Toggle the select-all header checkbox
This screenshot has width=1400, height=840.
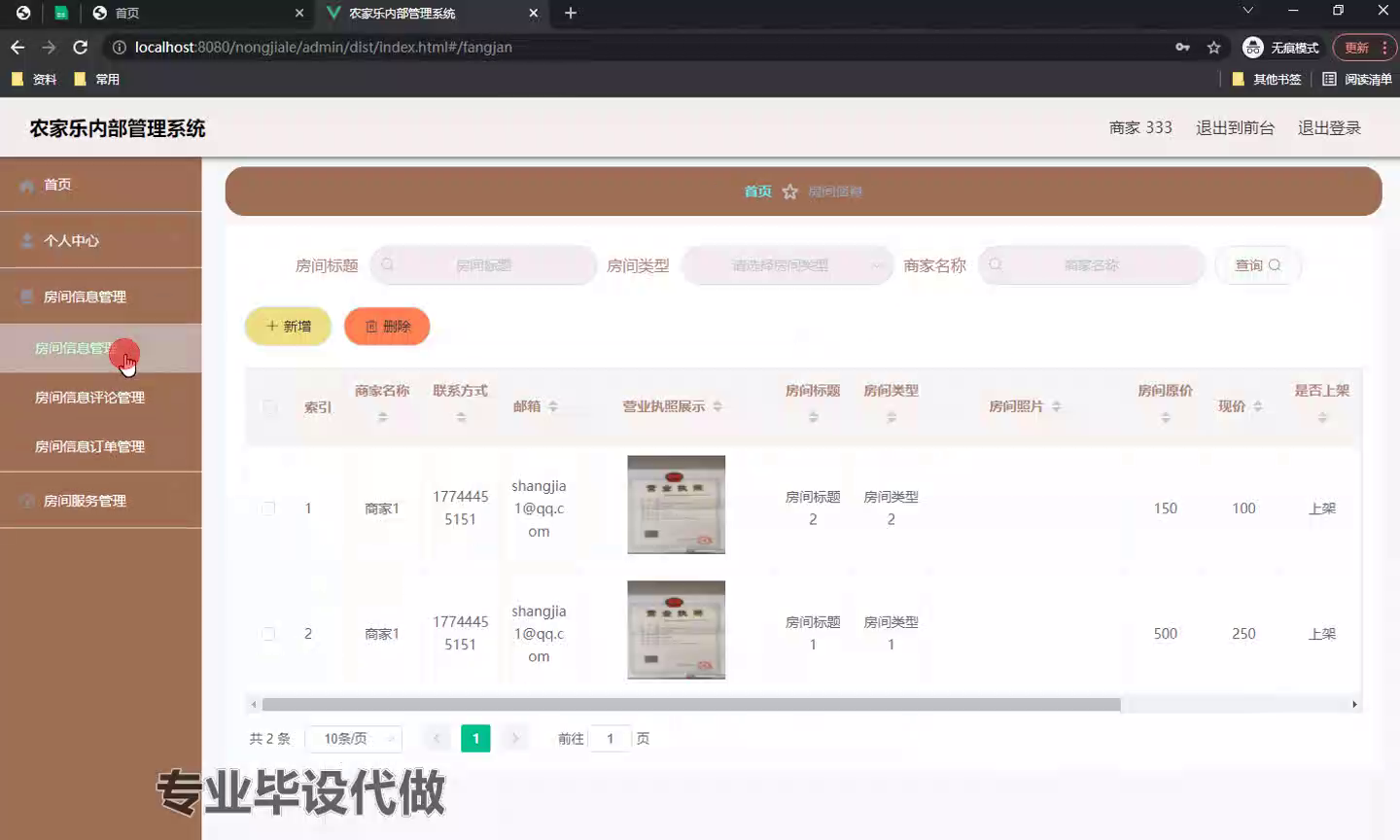click(270, 407)
